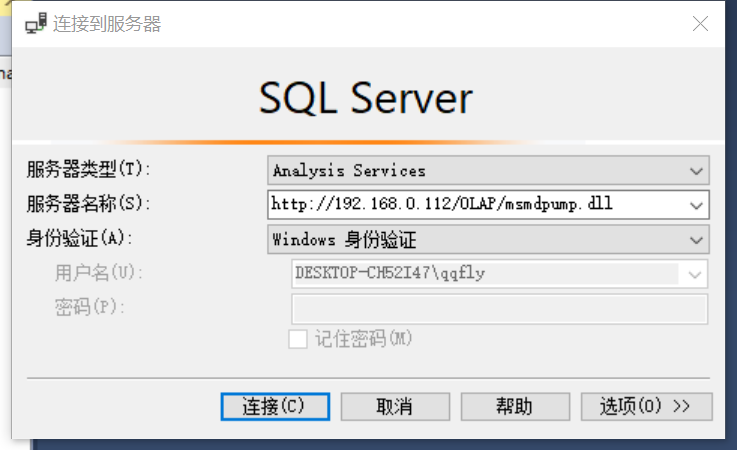
Task: Expand options with 选项(O) >> button
Action: pyautogui.click(x=646, y=407)
